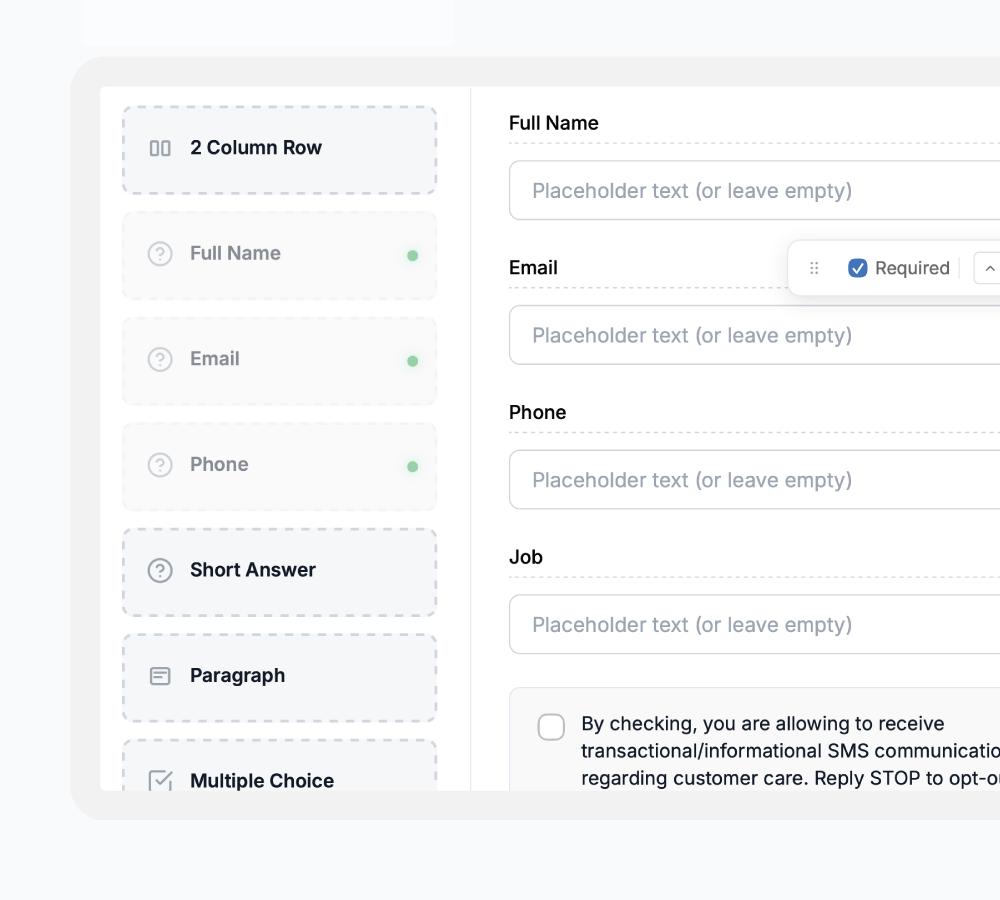Insert a 2 Column Row
1000x900 pixels.
[x=279, y=150]
